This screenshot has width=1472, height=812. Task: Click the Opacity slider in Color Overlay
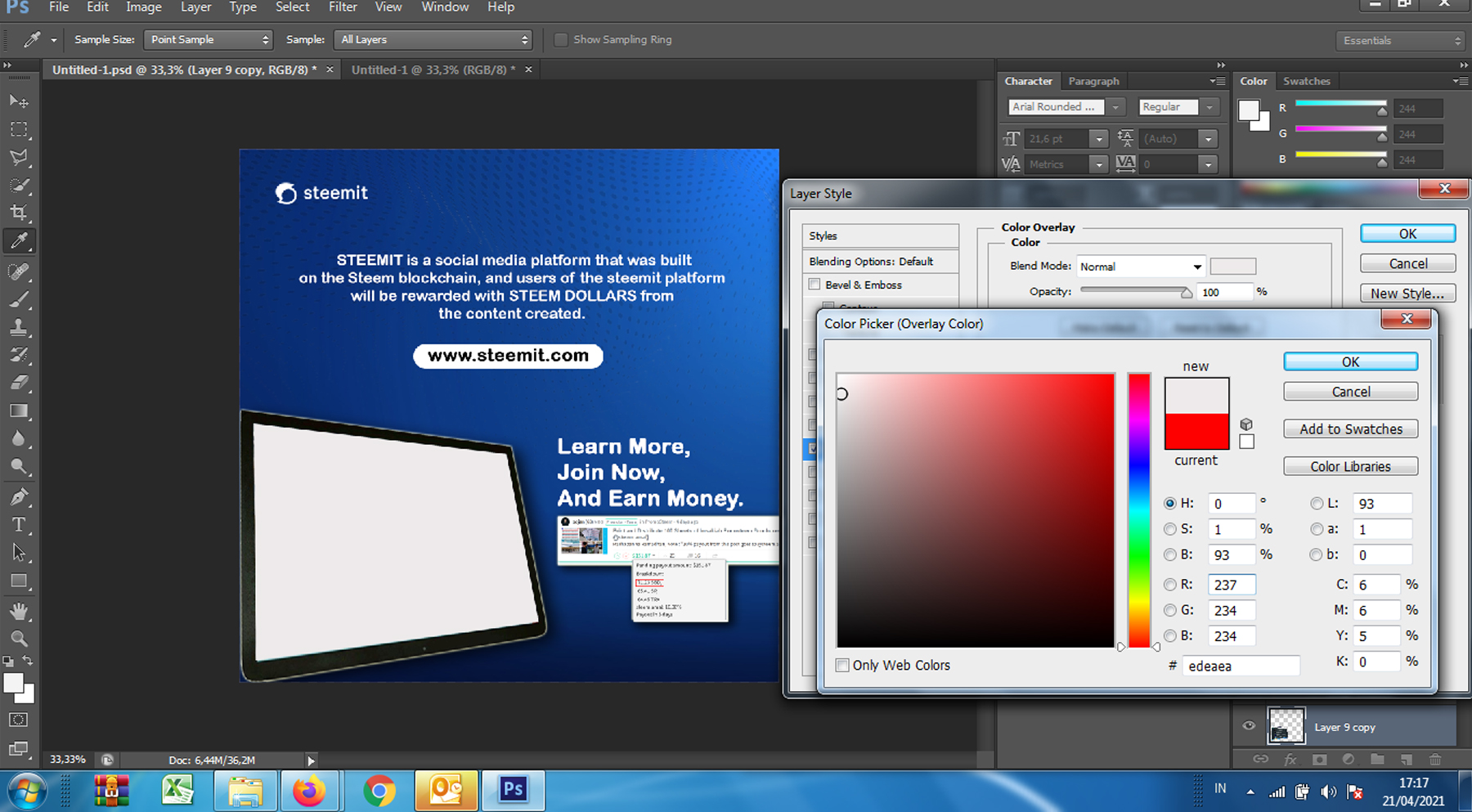pyautogui.click(x=1136, y=291)
